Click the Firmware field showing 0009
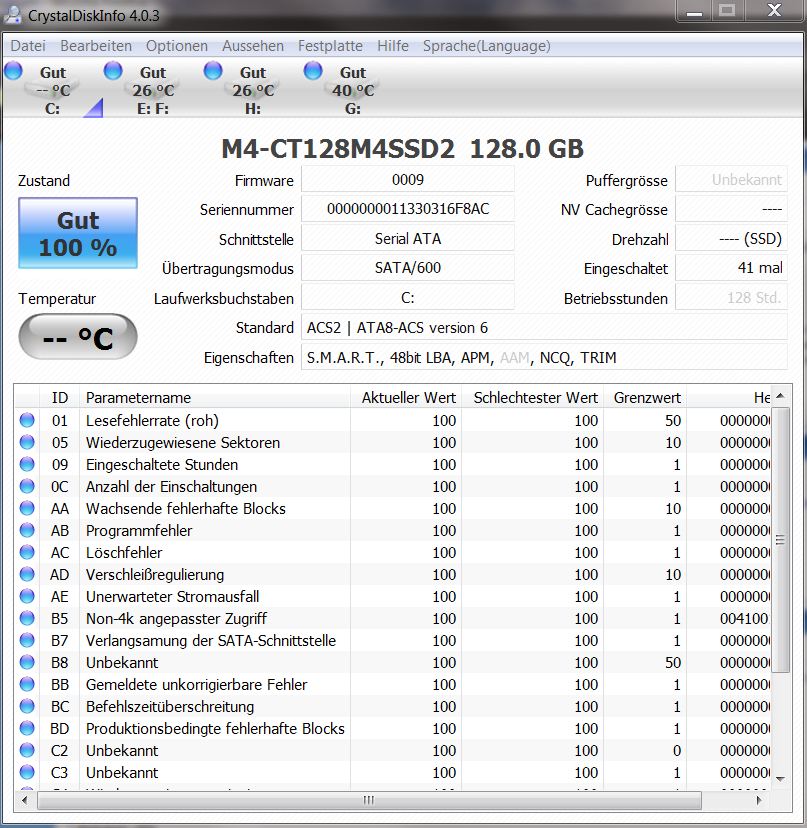Screen dimensions: 807x828 (x=408, y=180)
